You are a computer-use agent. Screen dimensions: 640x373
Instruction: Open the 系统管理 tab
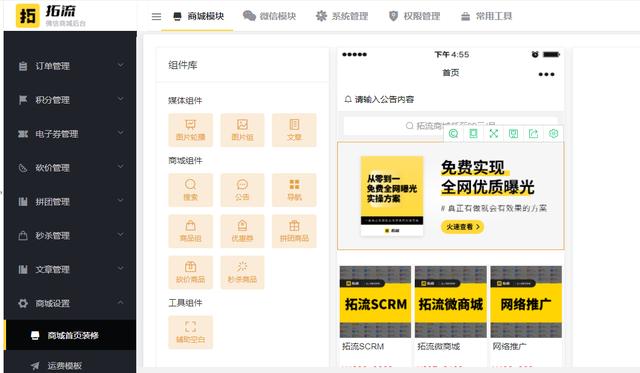coord(342,16)
